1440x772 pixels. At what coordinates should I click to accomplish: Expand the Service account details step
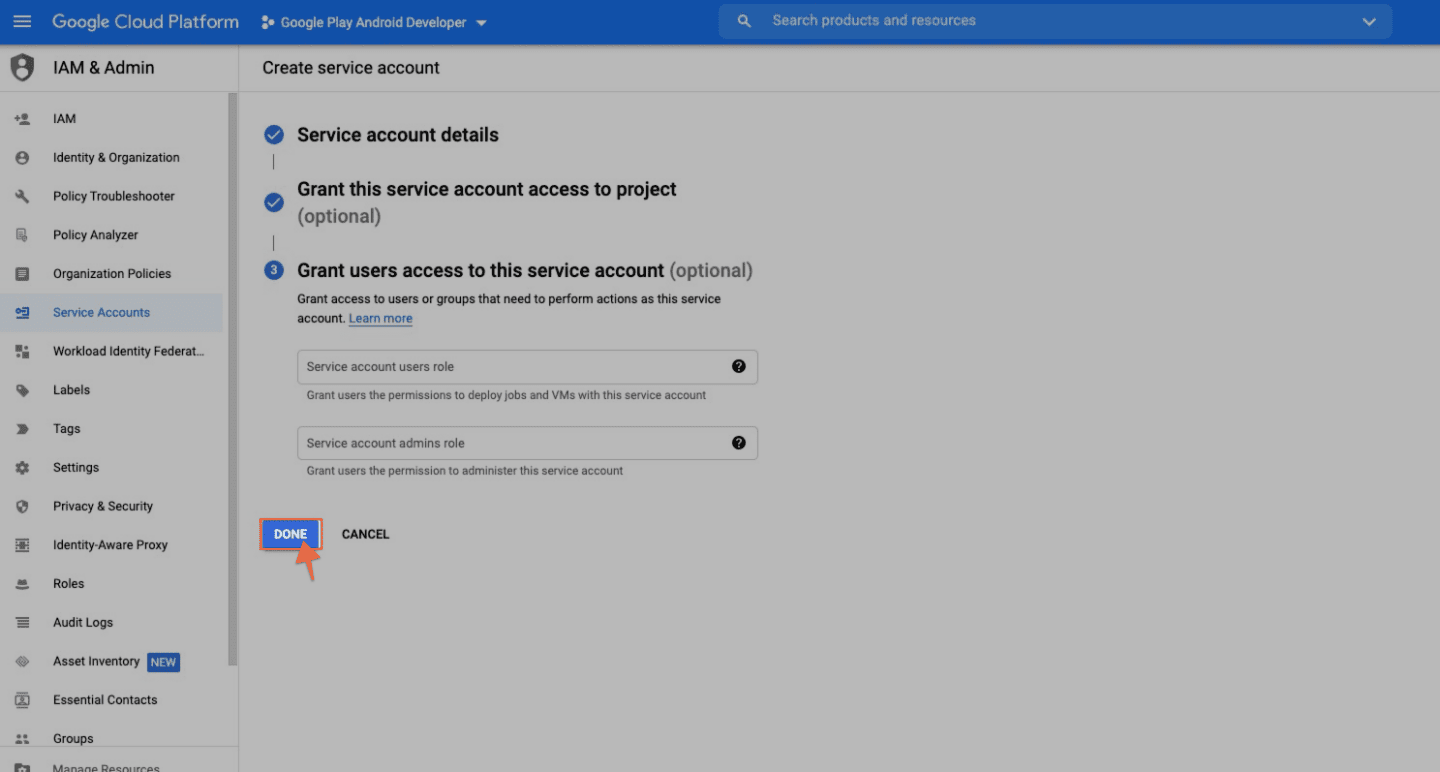[397, 135]
